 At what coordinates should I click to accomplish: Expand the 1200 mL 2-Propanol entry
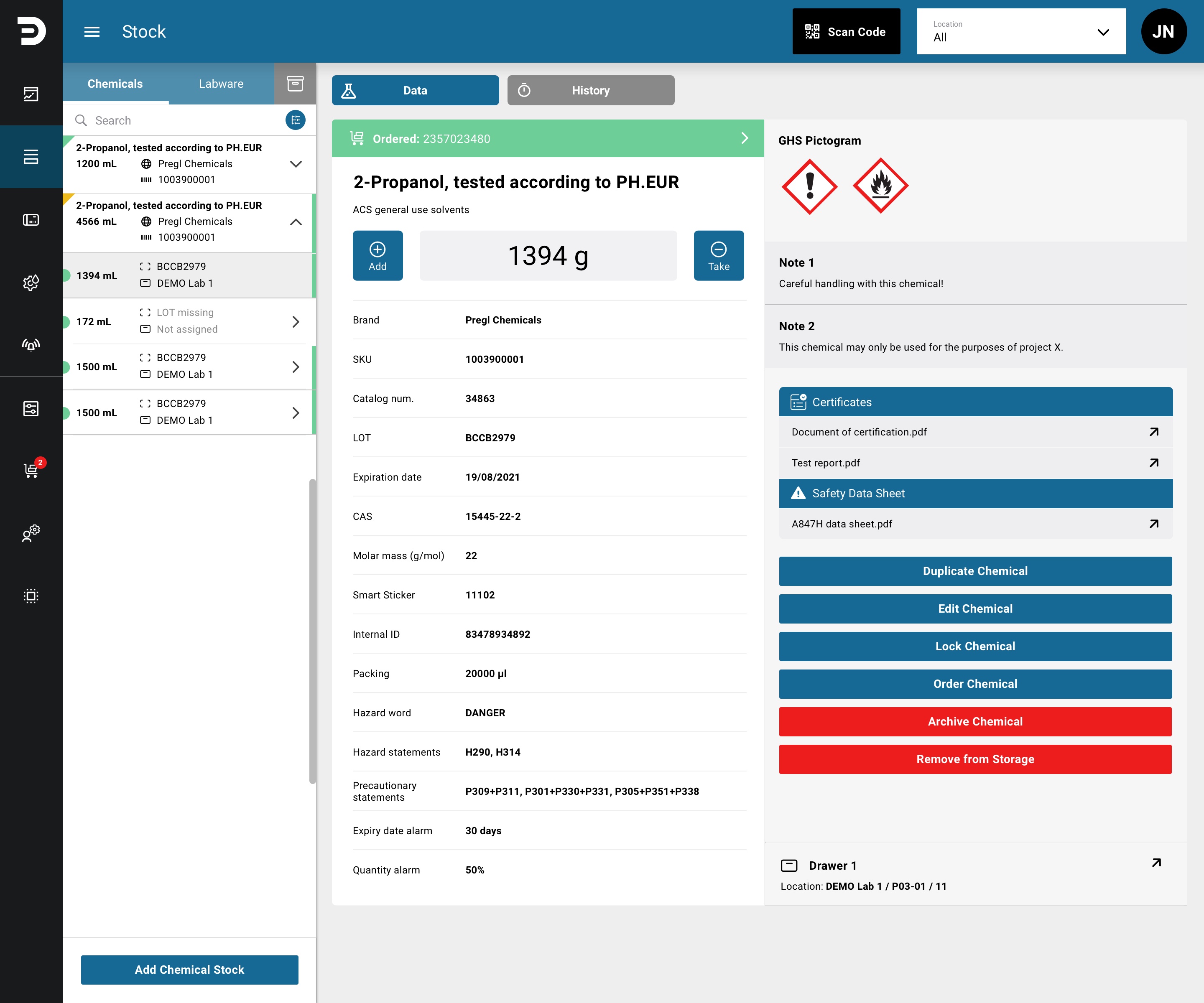tap(296, 164)
